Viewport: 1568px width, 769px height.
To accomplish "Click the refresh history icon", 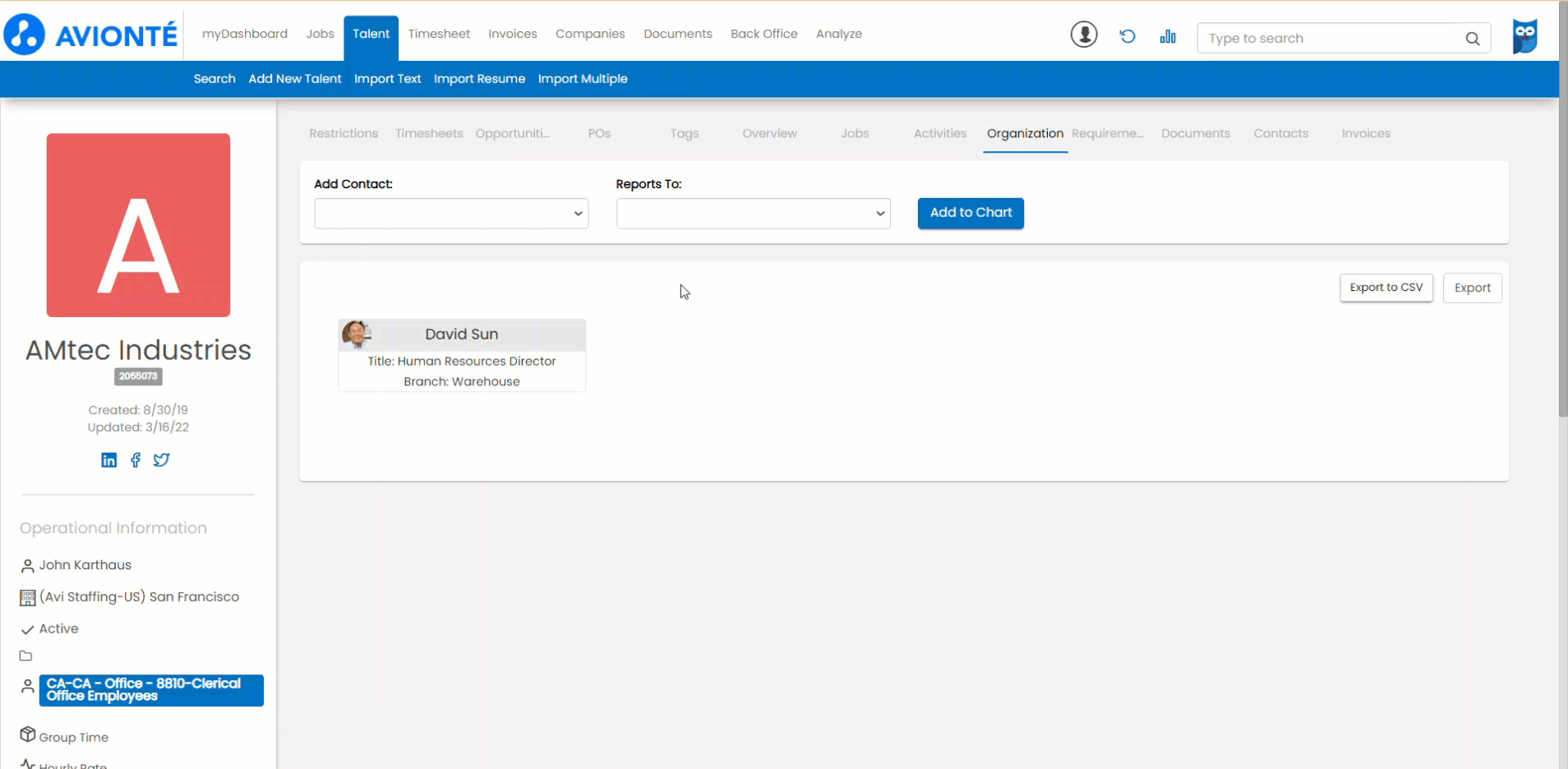I will tap(1128, 36).
